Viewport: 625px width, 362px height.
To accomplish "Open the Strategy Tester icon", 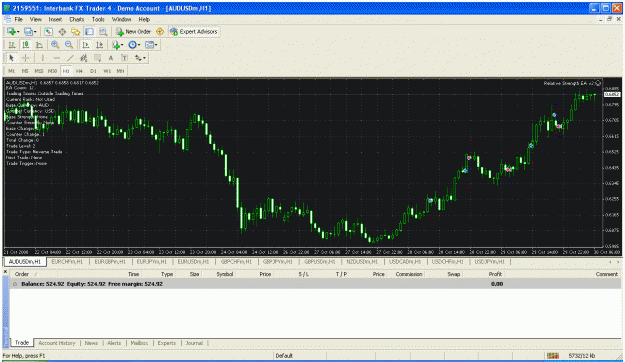I will (x=103, y=31).
